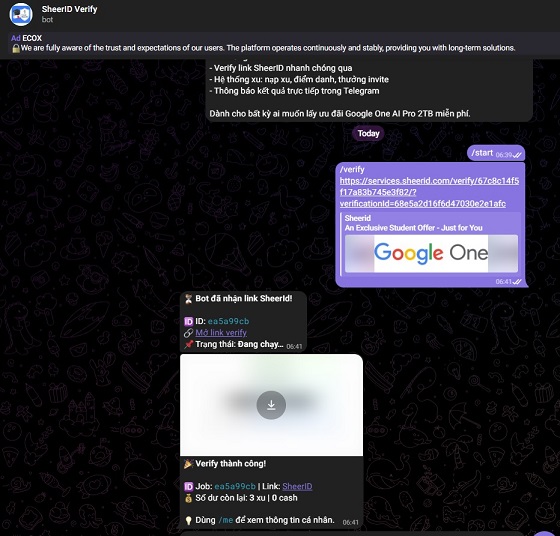This screenshot has width=560, height=536.
Task: Copy the ID ea5a99cb code
Action: coord(228,321)
